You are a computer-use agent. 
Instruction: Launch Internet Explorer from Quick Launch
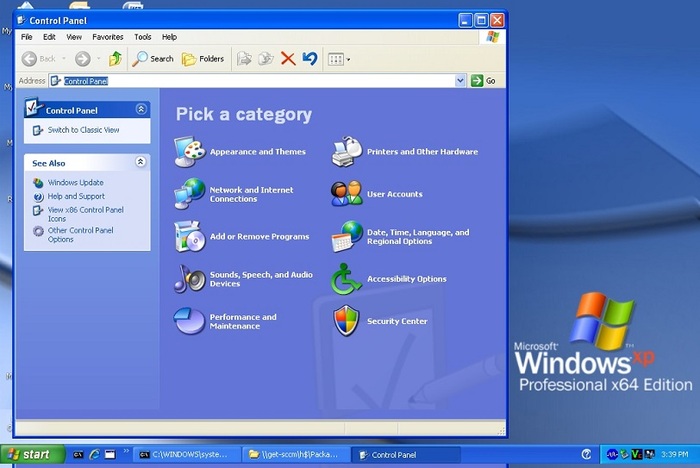point(94,455)
